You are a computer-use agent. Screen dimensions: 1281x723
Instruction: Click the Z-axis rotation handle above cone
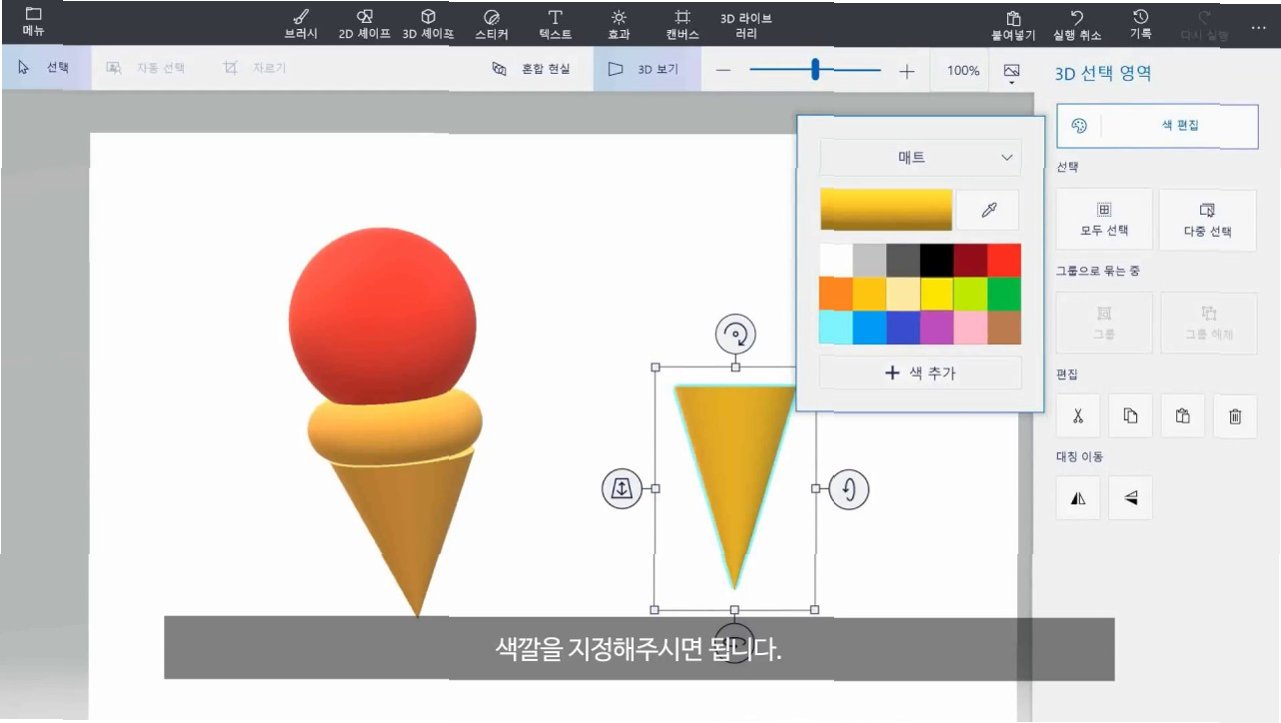point(735,334)
